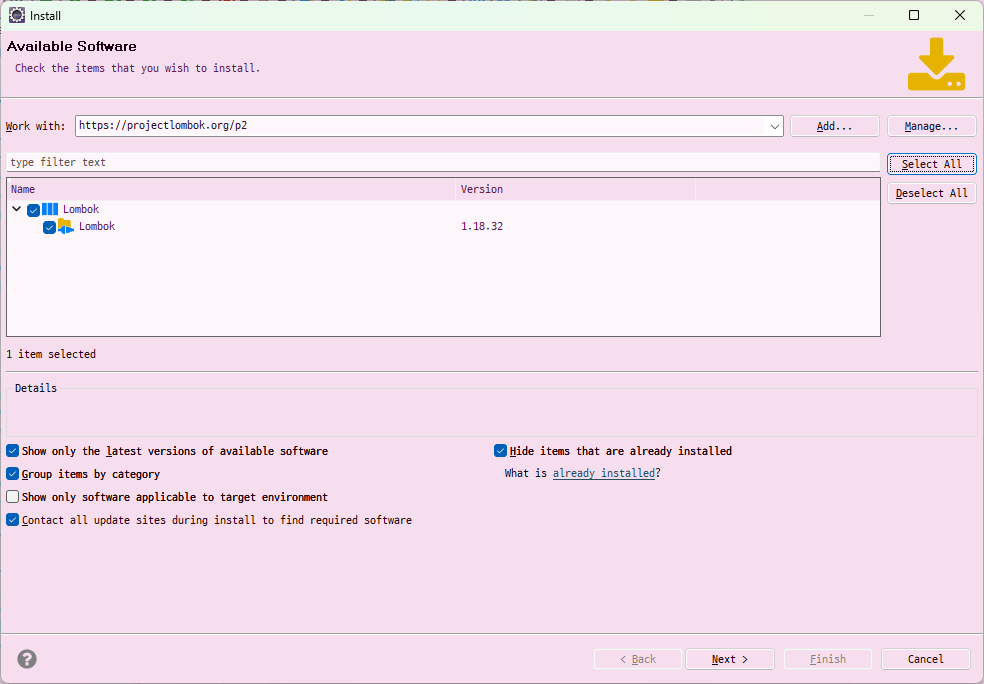Click the '1 item selected' status text
The image size is (984, 684).
click(51, 354)
